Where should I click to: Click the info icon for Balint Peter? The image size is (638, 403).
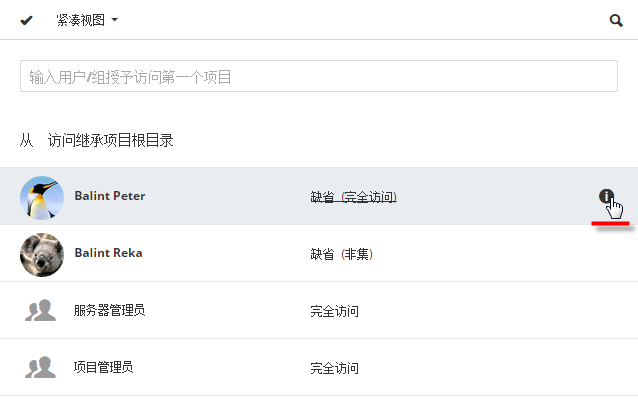(605, 197)
